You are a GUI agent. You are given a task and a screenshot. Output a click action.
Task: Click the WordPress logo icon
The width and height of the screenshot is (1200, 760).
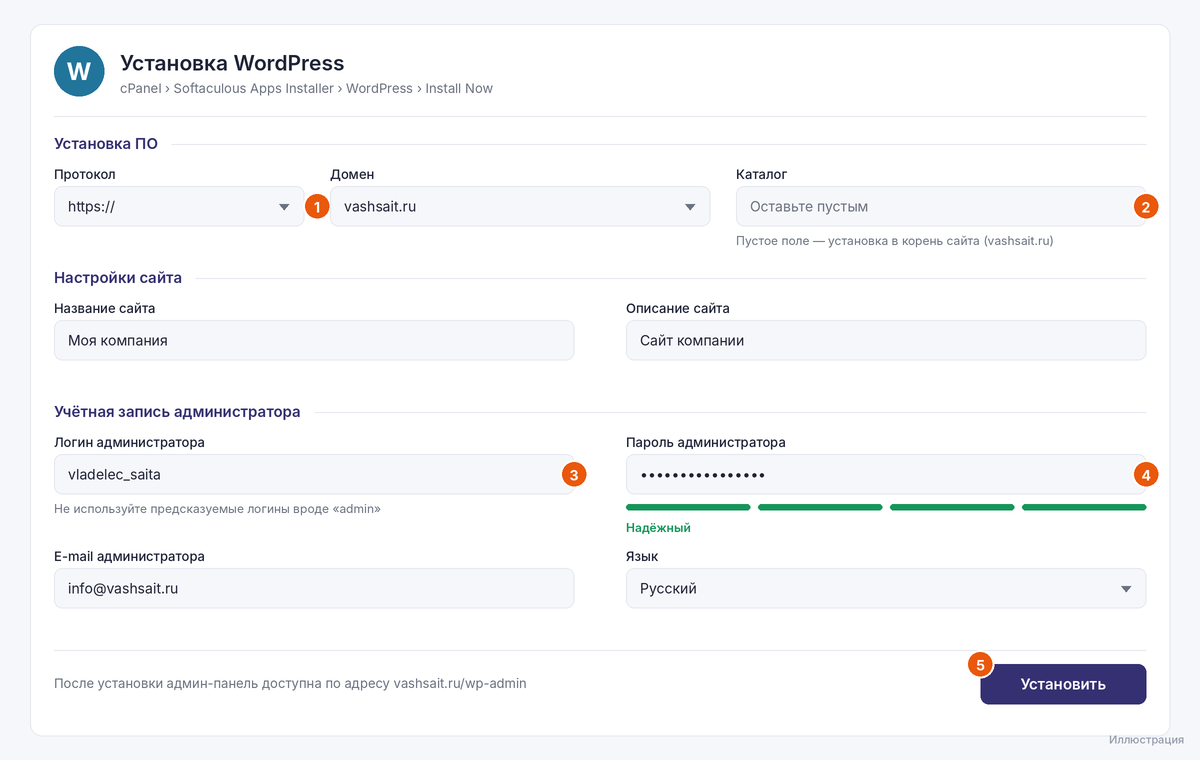(x=79, y=72)
